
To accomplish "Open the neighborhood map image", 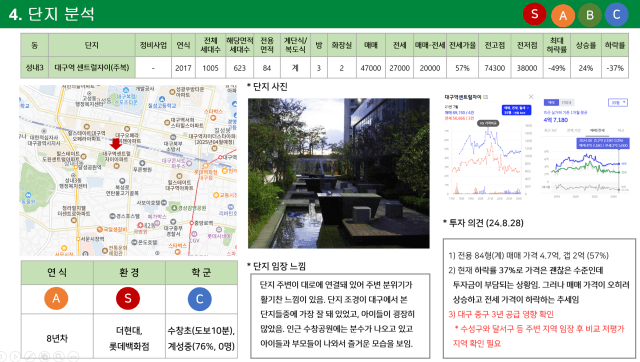I will 128,170.
